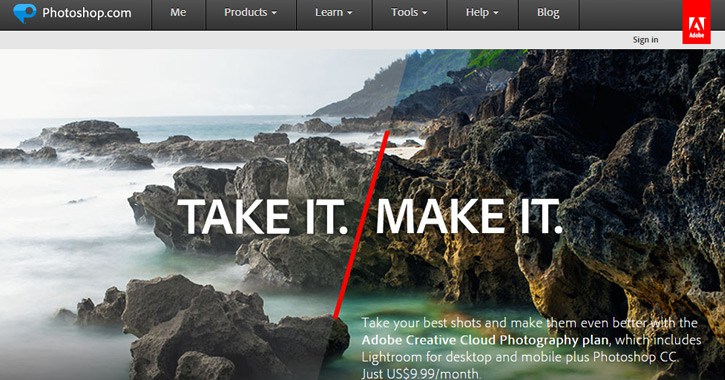Click the Photoshop.com speech-bubble logo icon
The height and width of the screenshot is (380, 725).
(25, 13)
